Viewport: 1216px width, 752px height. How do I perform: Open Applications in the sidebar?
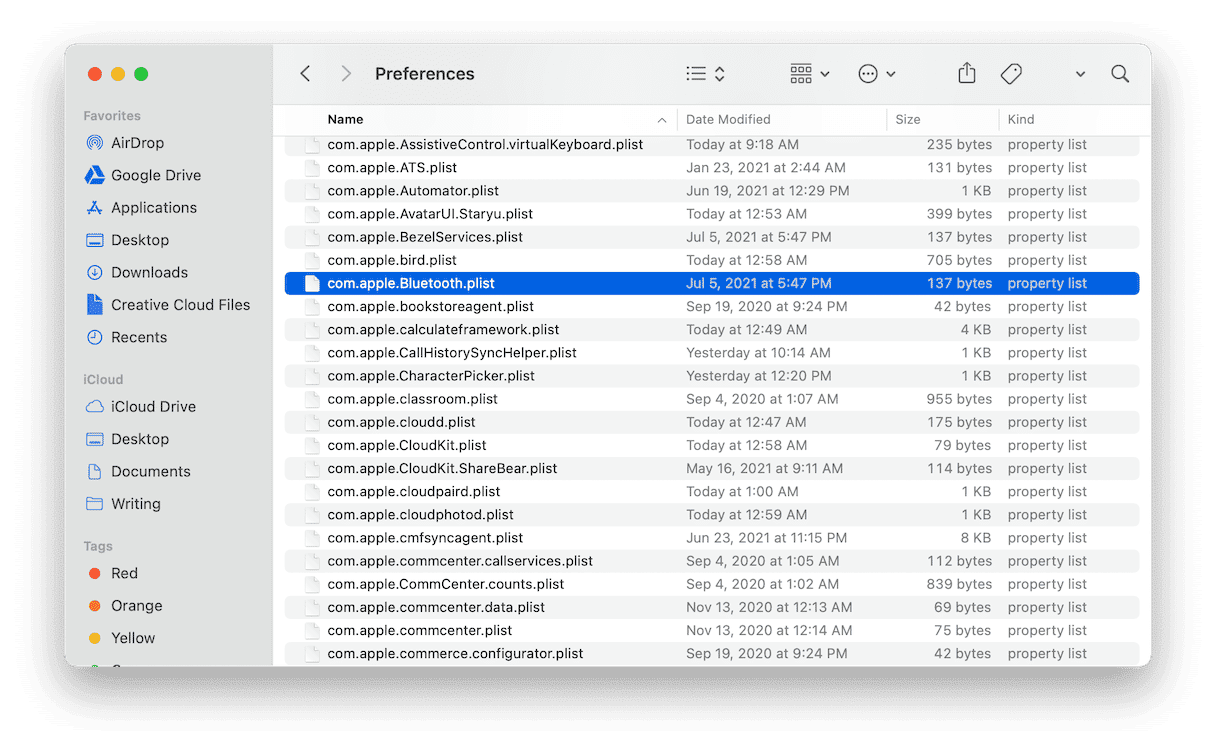pyautogui.click(x=154, y=208)
